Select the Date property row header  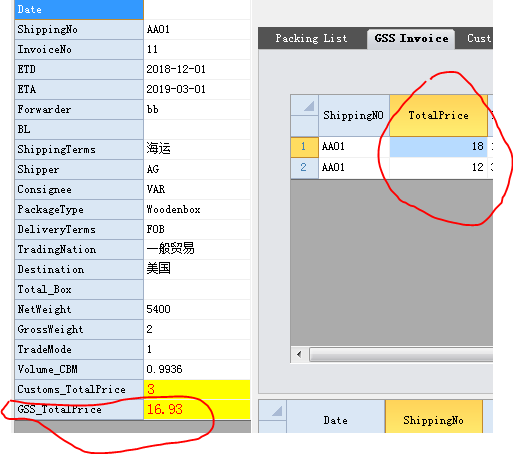coord(79,9)
